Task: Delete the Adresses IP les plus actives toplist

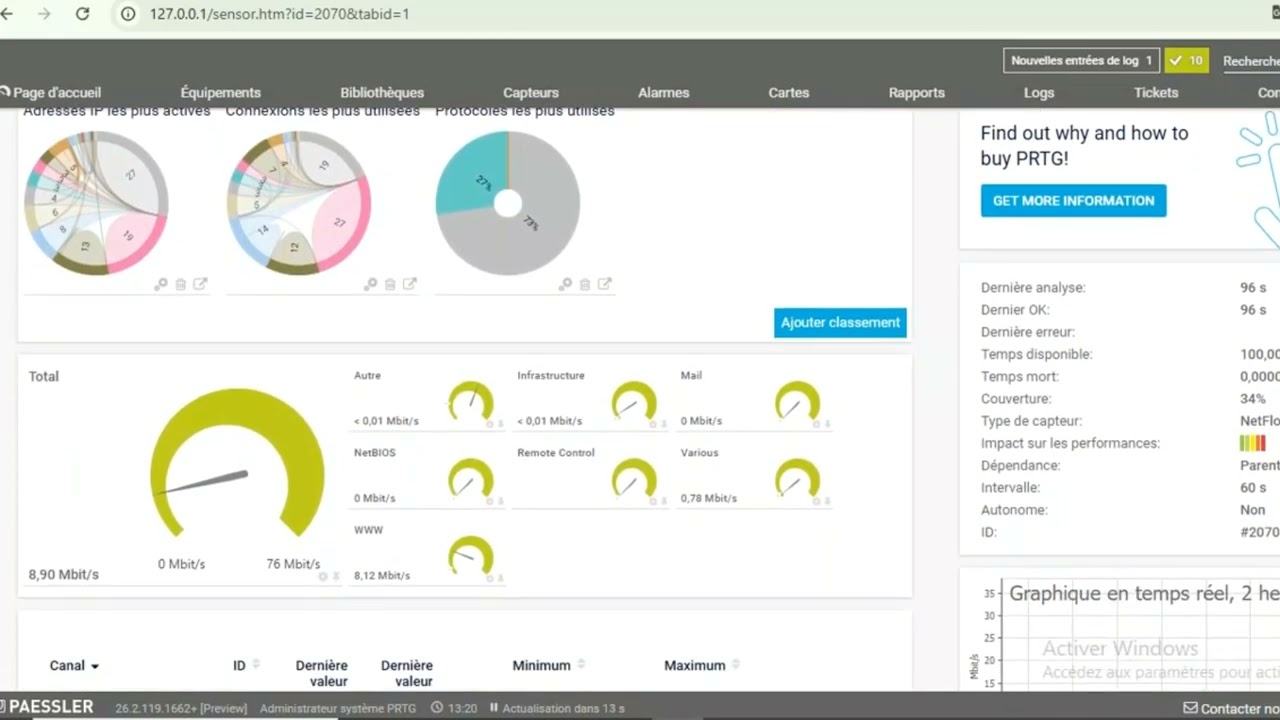Action: coord(181,285)
